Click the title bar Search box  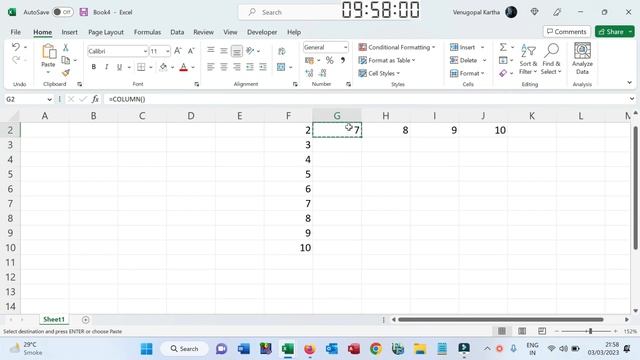[x=290, y=12]
